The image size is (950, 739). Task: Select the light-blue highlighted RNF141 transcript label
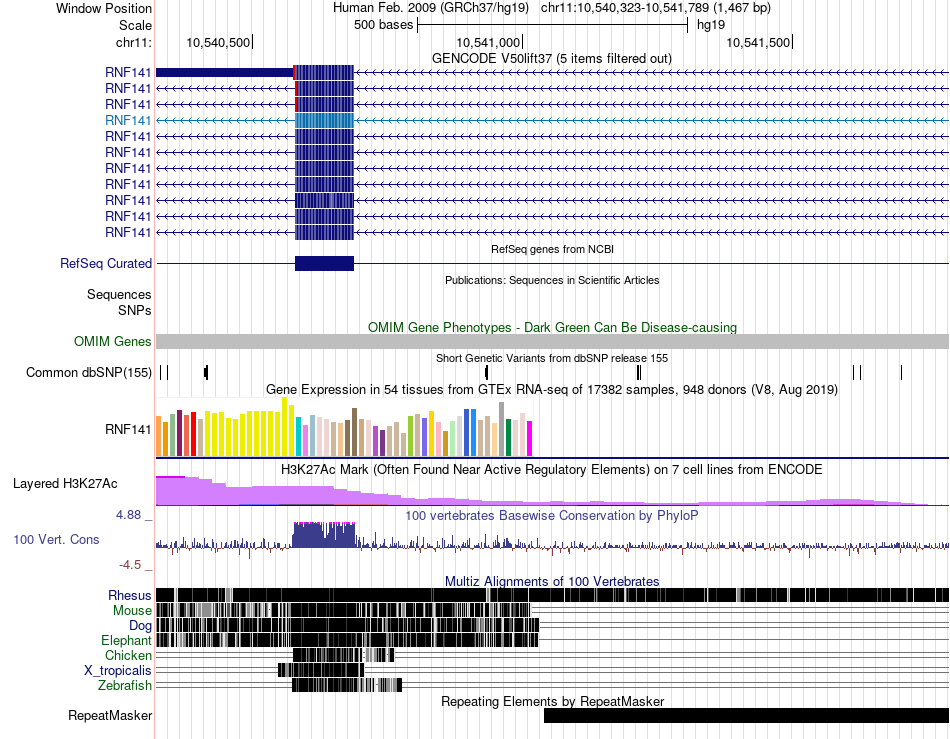point(128,121)
